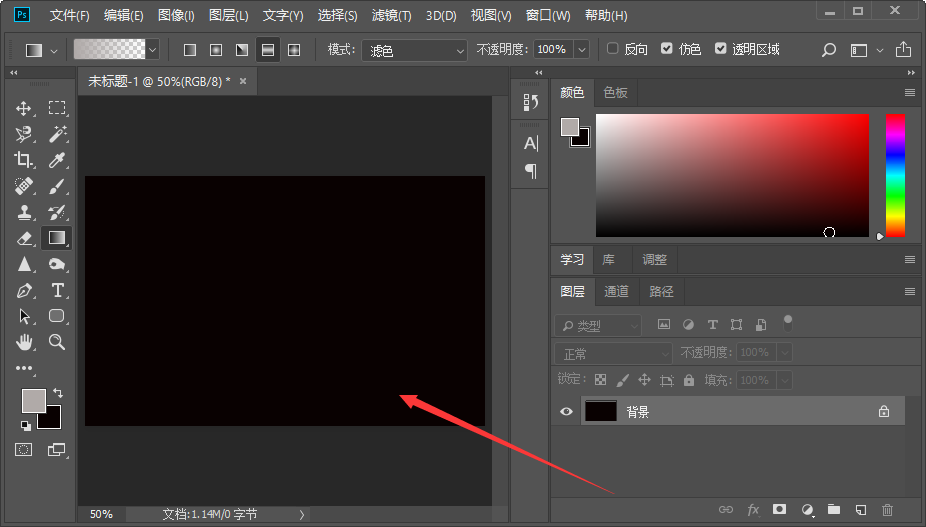Image resolution: width=926 pixels, height=527 pixels.
Task: Open the 模式 blend mode dropdown
Action: click(415, 51)
